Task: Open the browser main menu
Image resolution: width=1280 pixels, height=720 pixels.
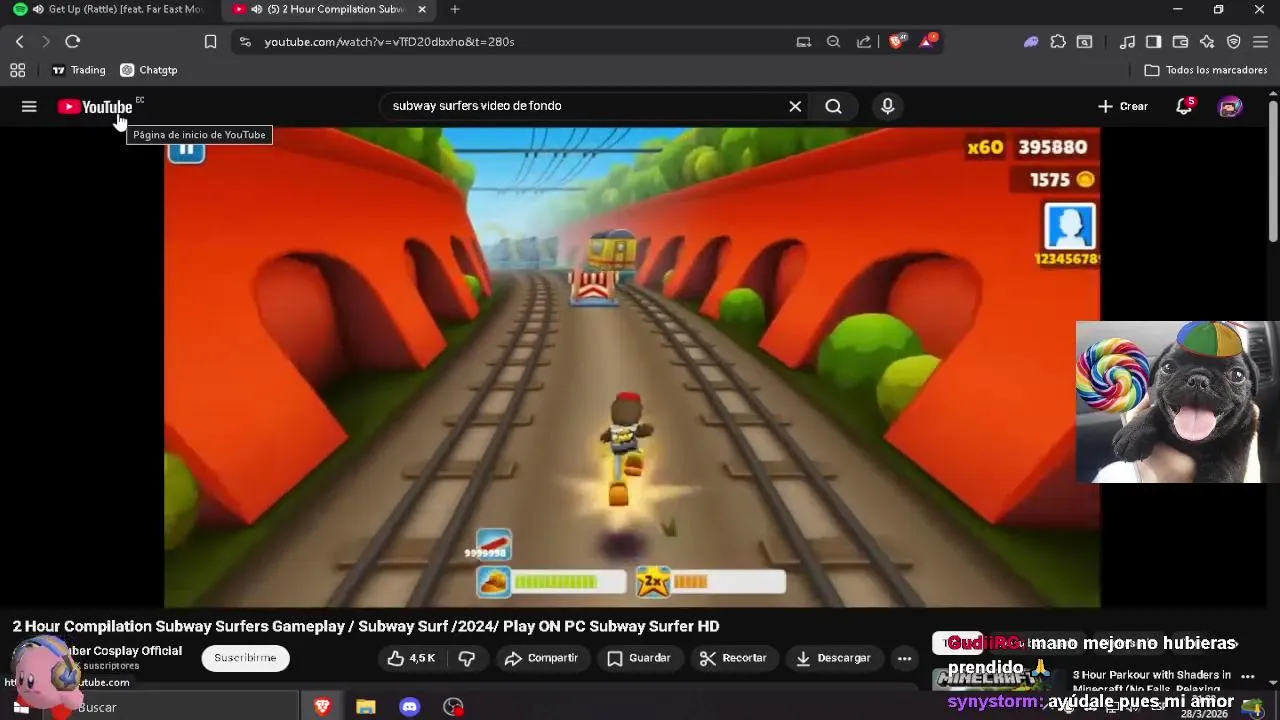Action: 1260,42
